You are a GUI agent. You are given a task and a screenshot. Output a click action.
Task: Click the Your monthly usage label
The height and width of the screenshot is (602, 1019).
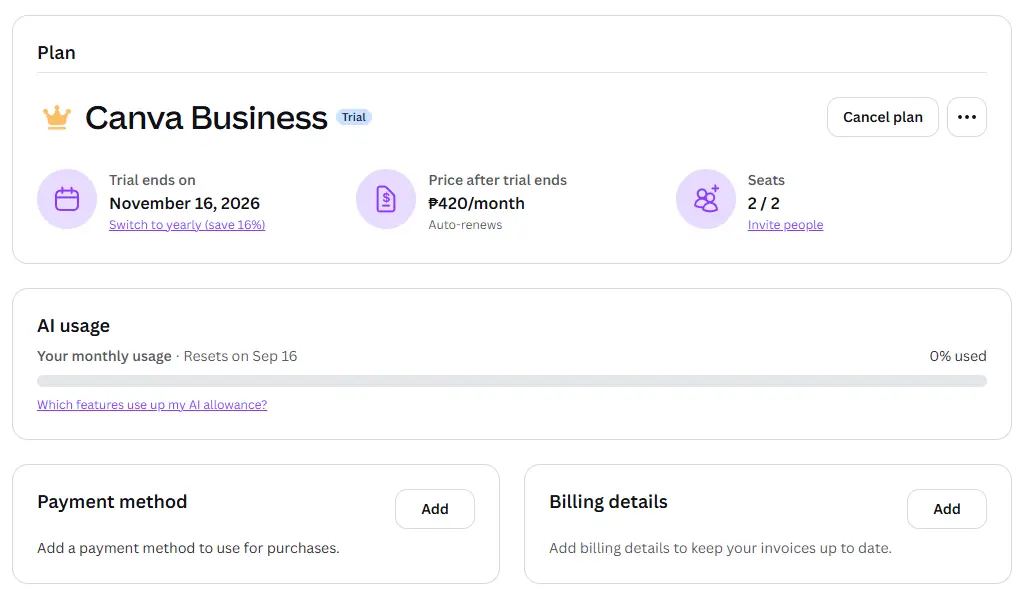104,356
